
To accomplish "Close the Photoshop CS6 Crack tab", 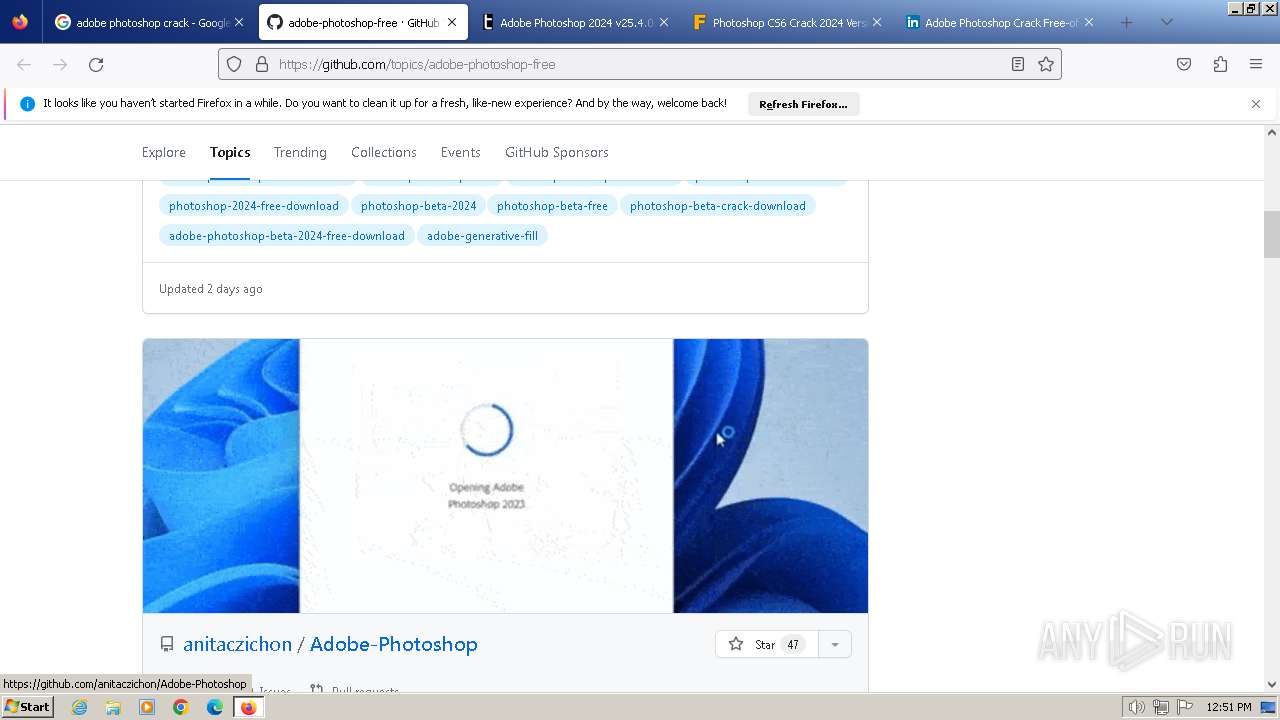I will [x=876, y=22].
